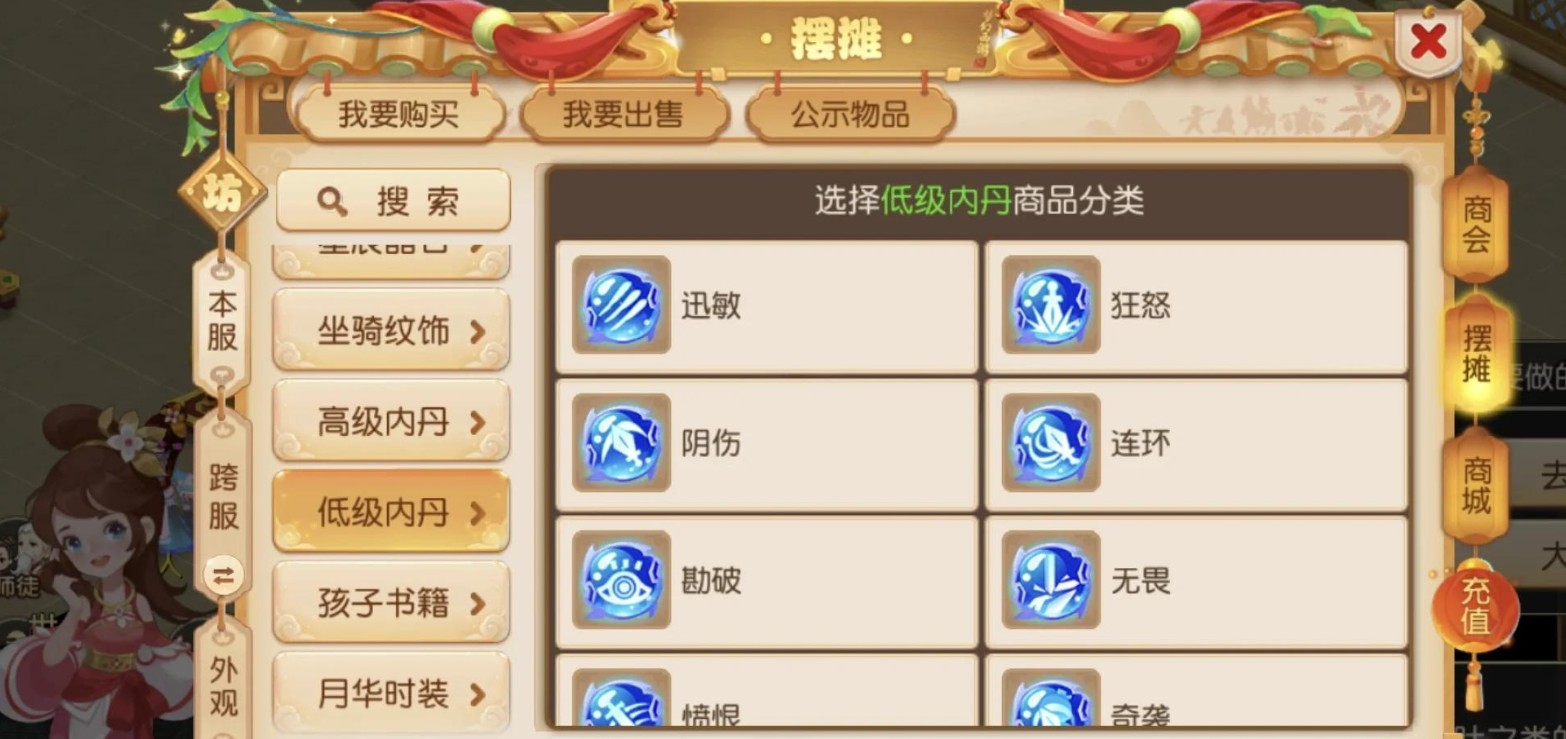Open the 商会 side button
This screenshot has width=1566, height=739.
click(1476, 224)
